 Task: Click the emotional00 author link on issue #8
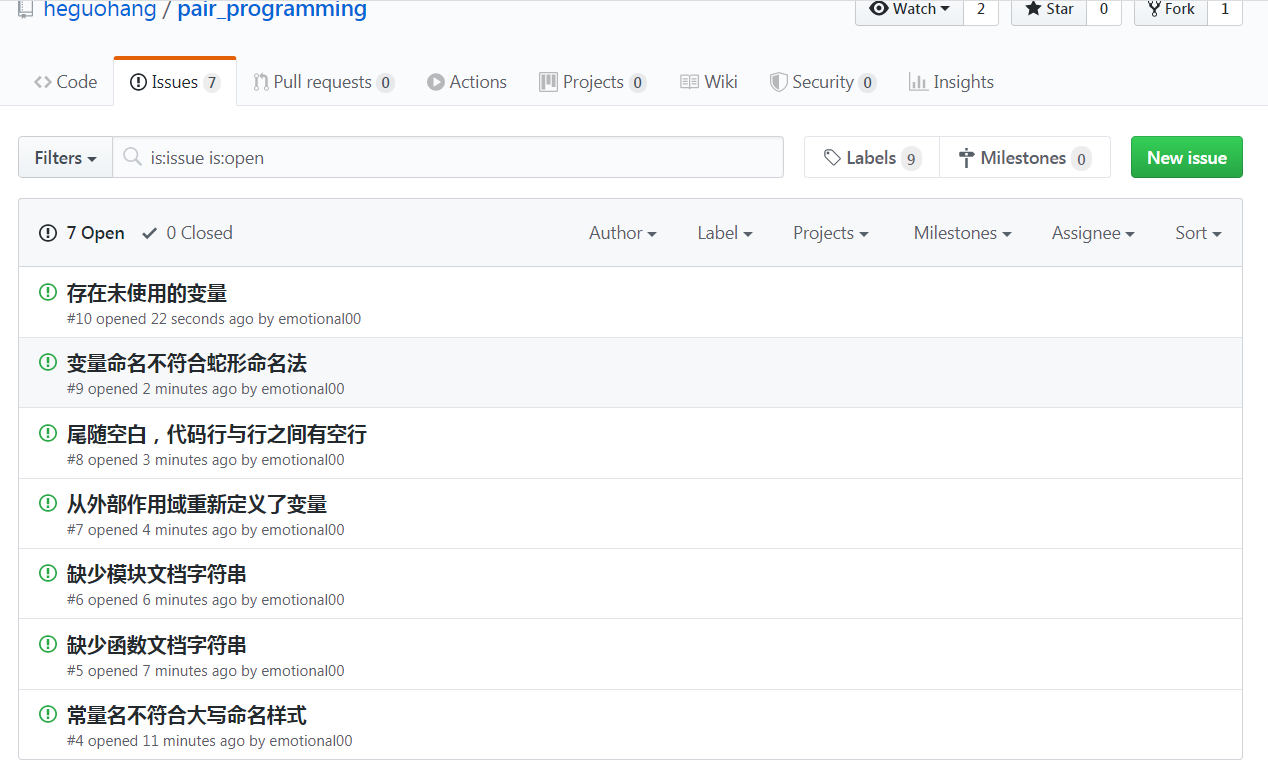pos(303,460)
